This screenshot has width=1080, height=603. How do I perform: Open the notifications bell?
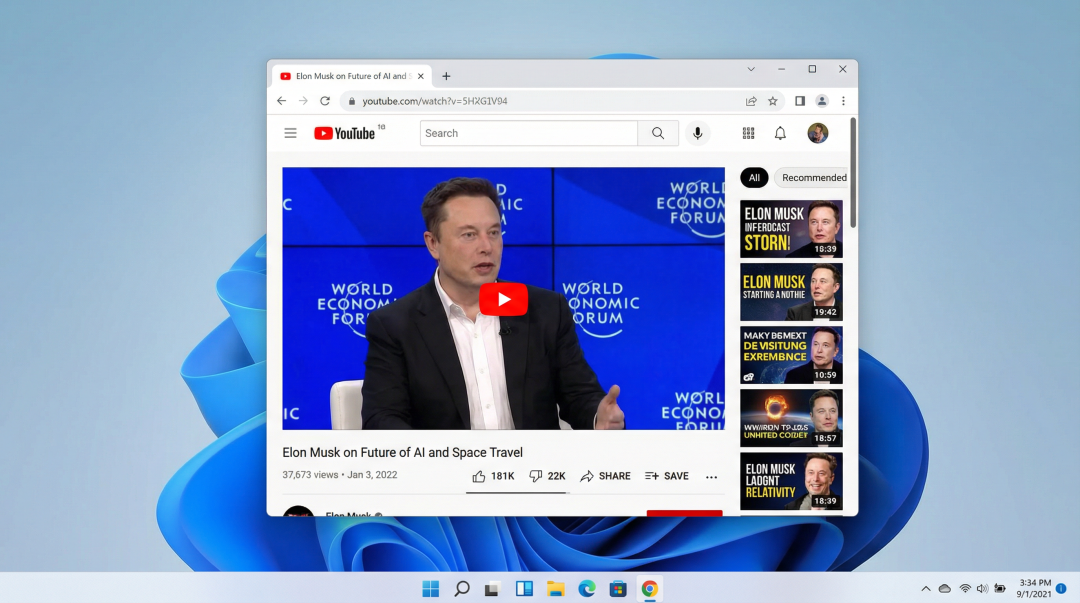[x=780, y=133]
